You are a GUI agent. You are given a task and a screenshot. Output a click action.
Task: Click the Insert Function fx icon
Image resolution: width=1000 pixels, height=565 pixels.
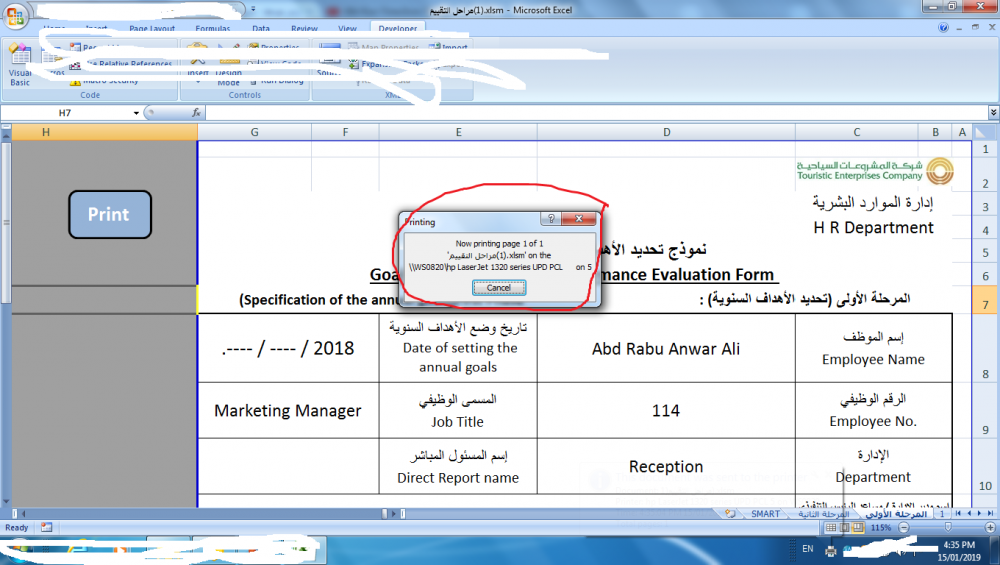point(196,113)
